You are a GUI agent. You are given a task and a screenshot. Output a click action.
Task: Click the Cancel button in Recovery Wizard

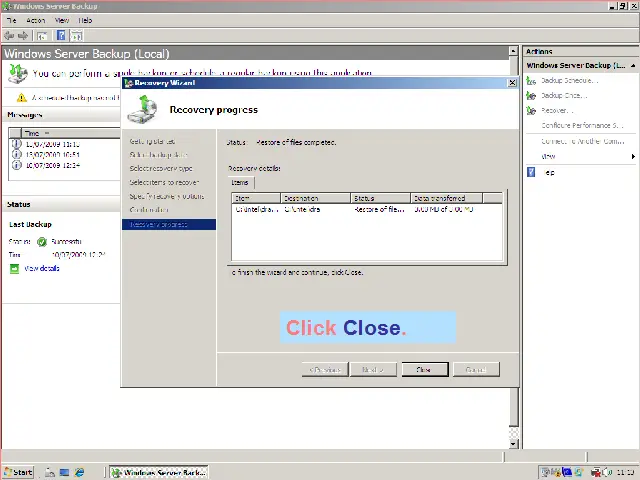[476, 369]
